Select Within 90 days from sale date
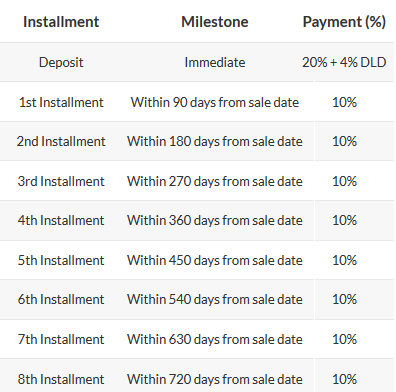Viewport: 396px width, 392px height. pyautogui.click(x=215, y=102)
